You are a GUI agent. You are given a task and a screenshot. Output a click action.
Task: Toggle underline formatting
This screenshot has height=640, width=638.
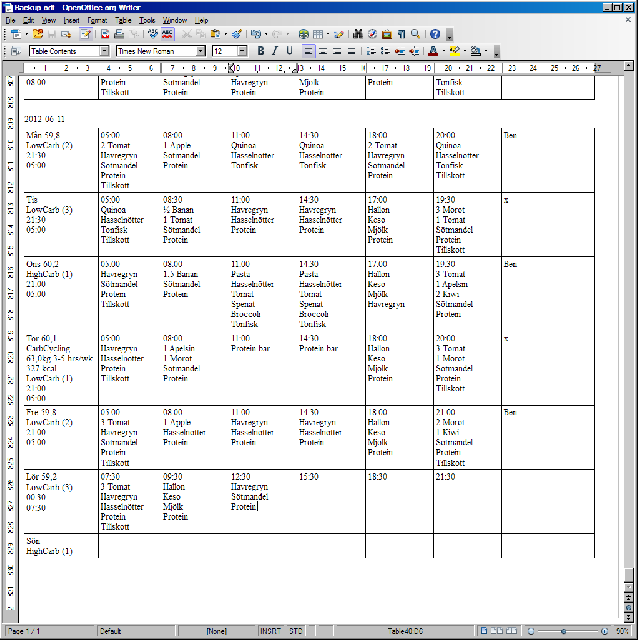pos(289,51)
